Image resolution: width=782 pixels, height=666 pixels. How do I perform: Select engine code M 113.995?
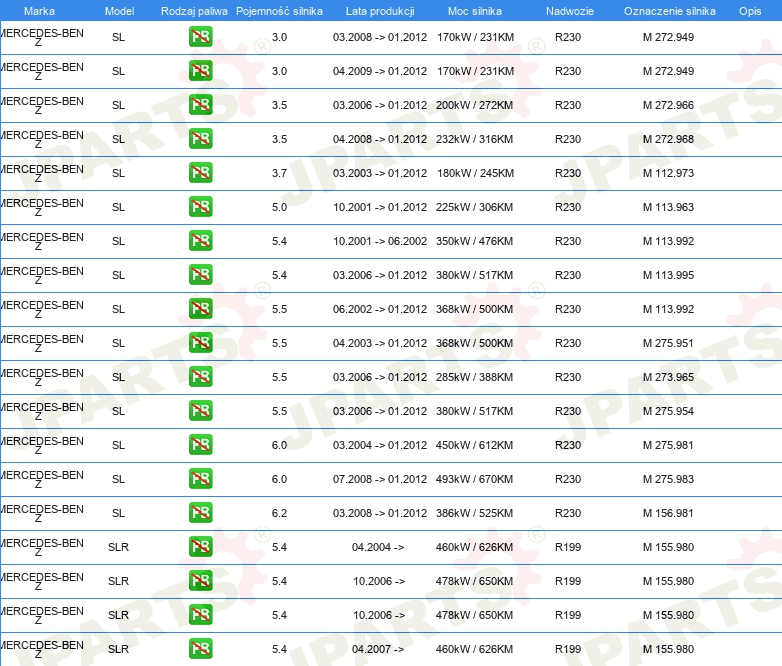point(668,275)
